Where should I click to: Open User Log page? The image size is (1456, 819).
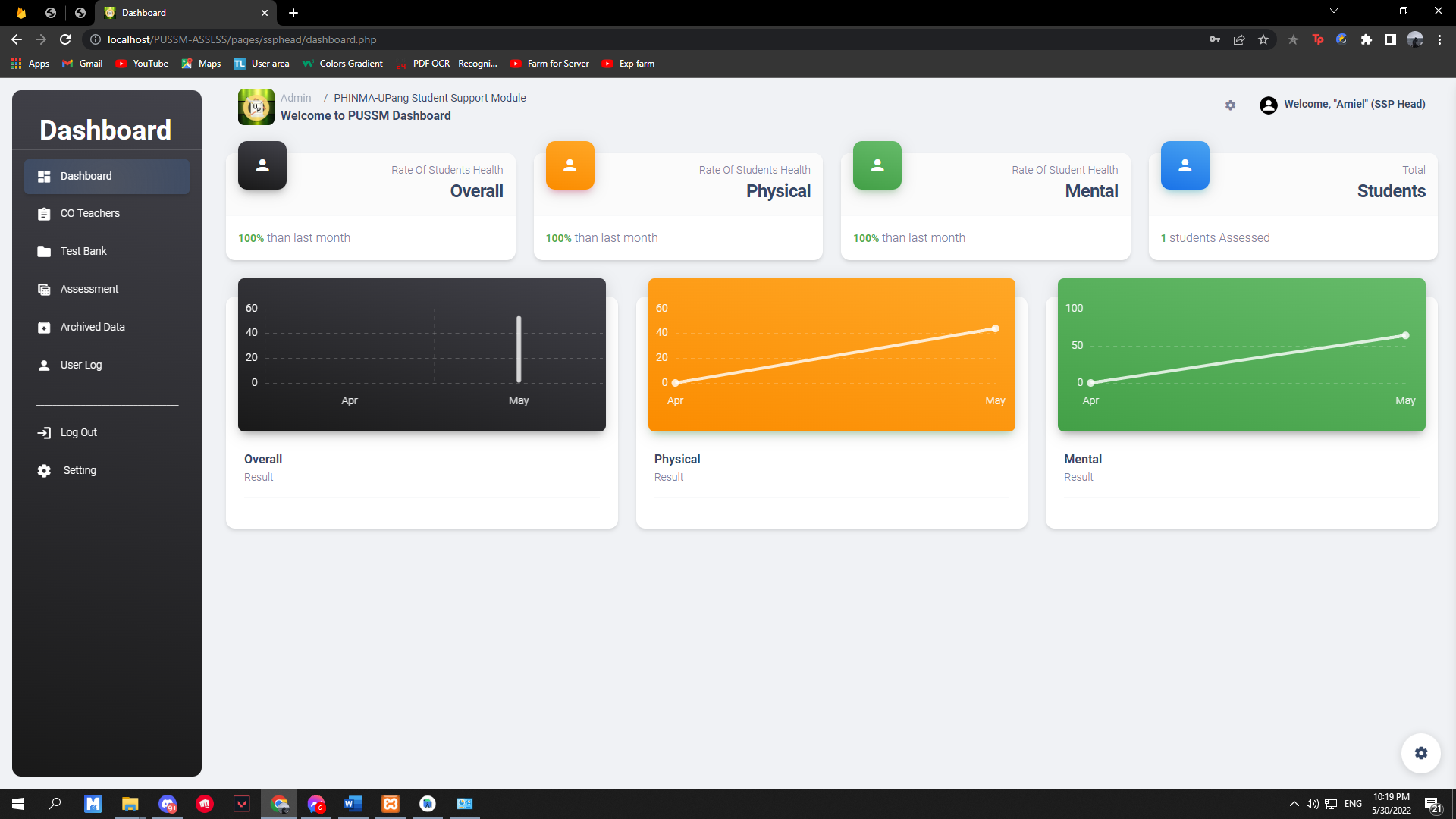[80, 365]
